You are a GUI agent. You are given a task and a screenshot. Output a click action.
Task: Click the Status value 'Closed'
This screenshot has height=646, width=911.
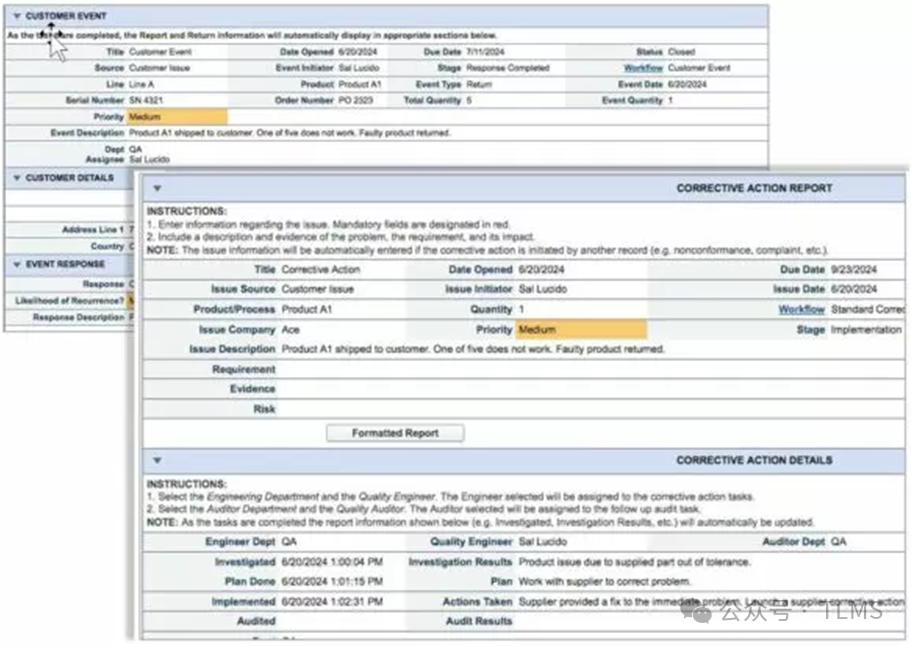(682, 52)
